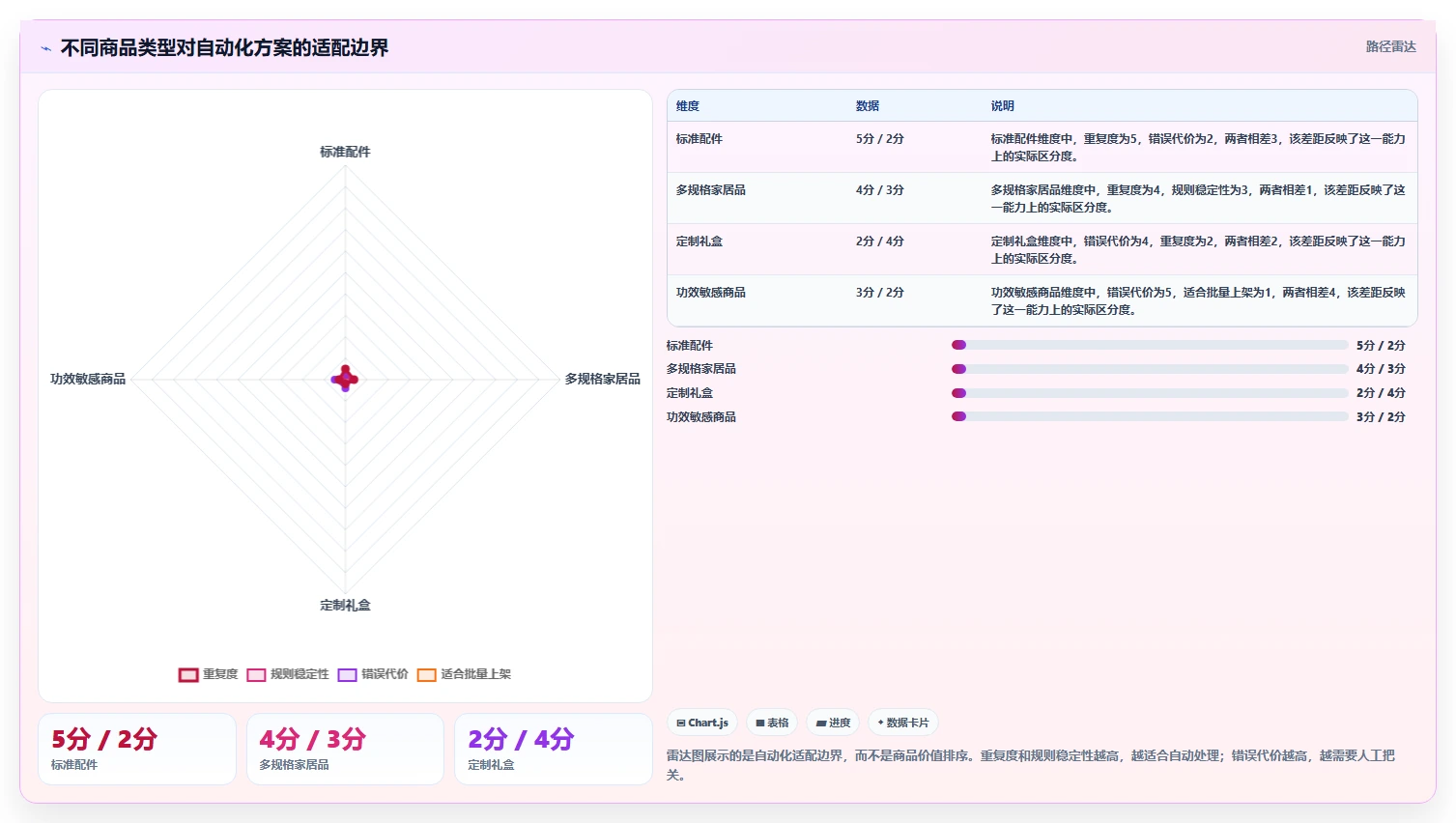The image size is (1456, 823).
Task: Open the 多规格家居品 4分 / 3分 data card
Action: 345,749
